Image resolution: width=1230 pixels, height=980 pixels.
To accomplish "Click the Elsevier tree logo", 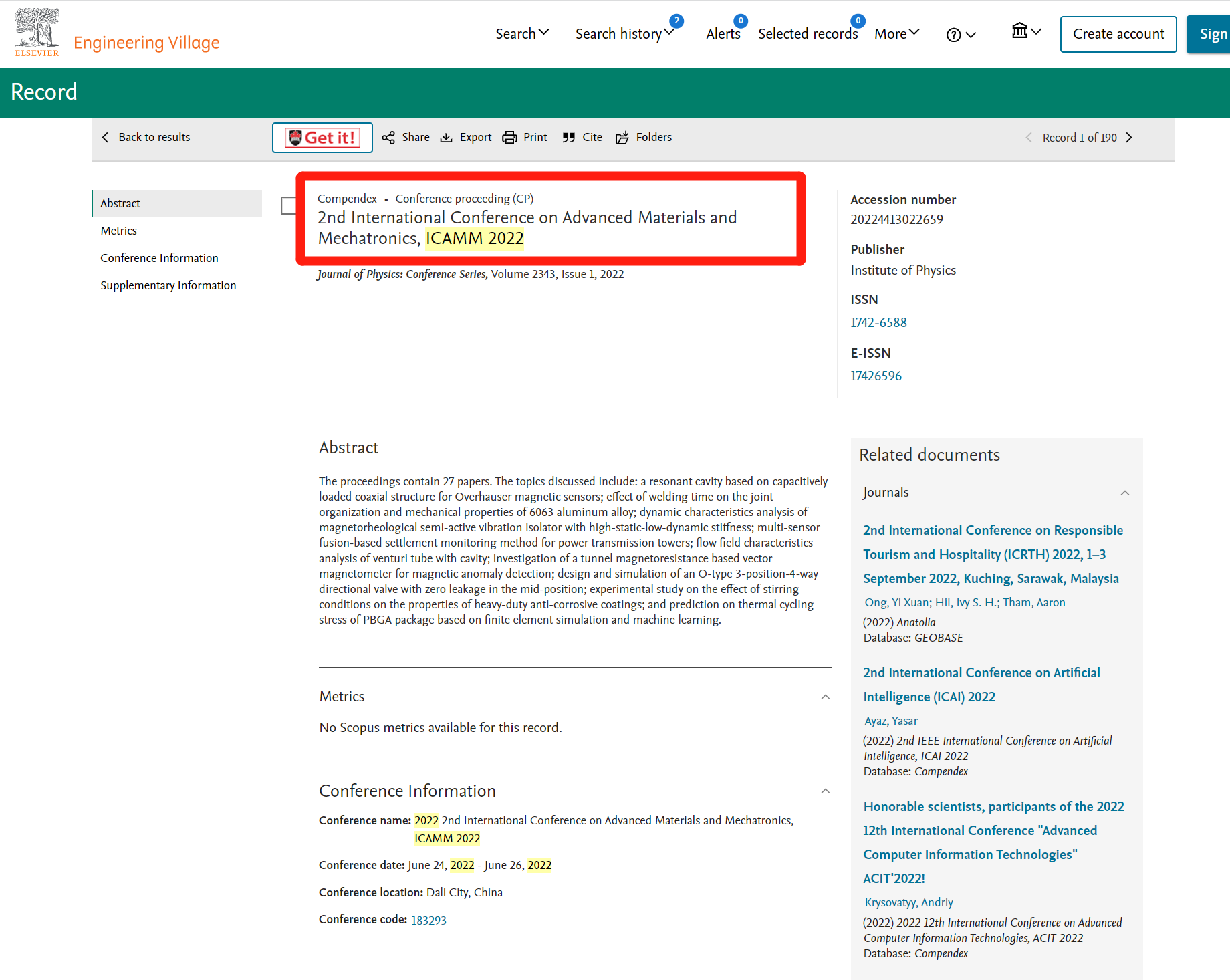I will point(37,32).
